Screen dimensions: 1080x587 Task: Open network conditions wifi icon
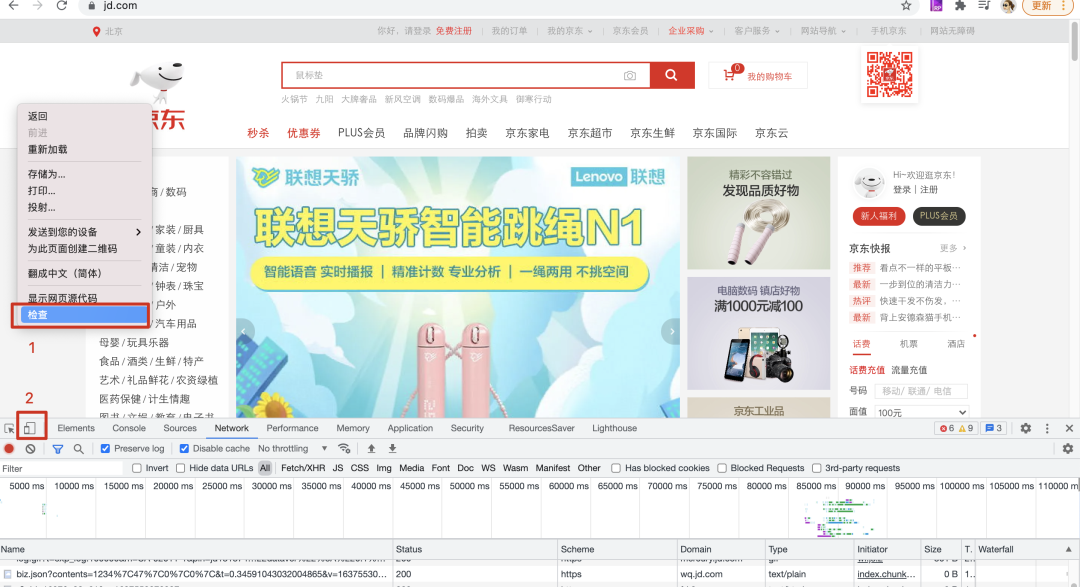tap(344, 449)
